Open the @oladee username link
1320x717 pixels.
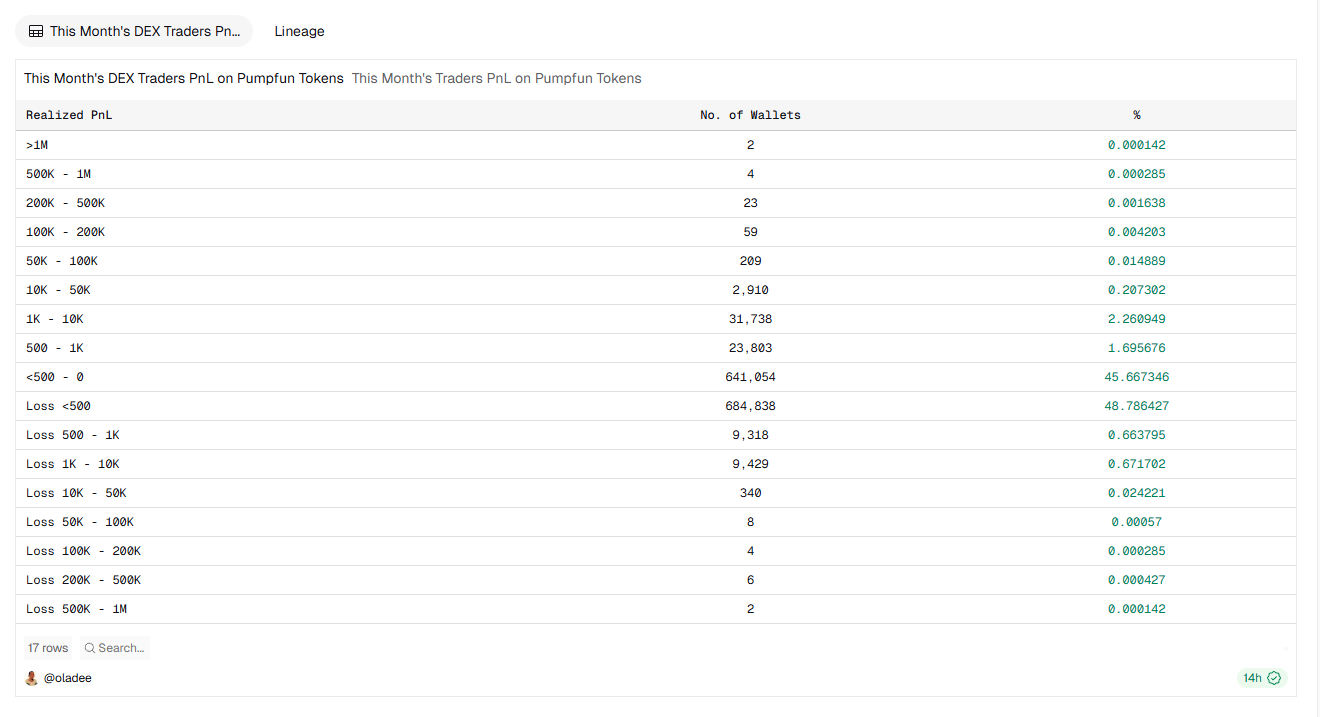[x=68, y=678]
